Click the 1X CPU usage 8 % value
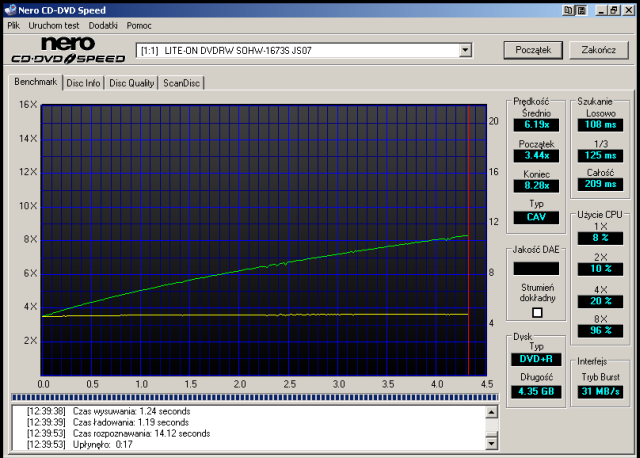The height and width of the screenshot is (458, 640). point(600,238)
